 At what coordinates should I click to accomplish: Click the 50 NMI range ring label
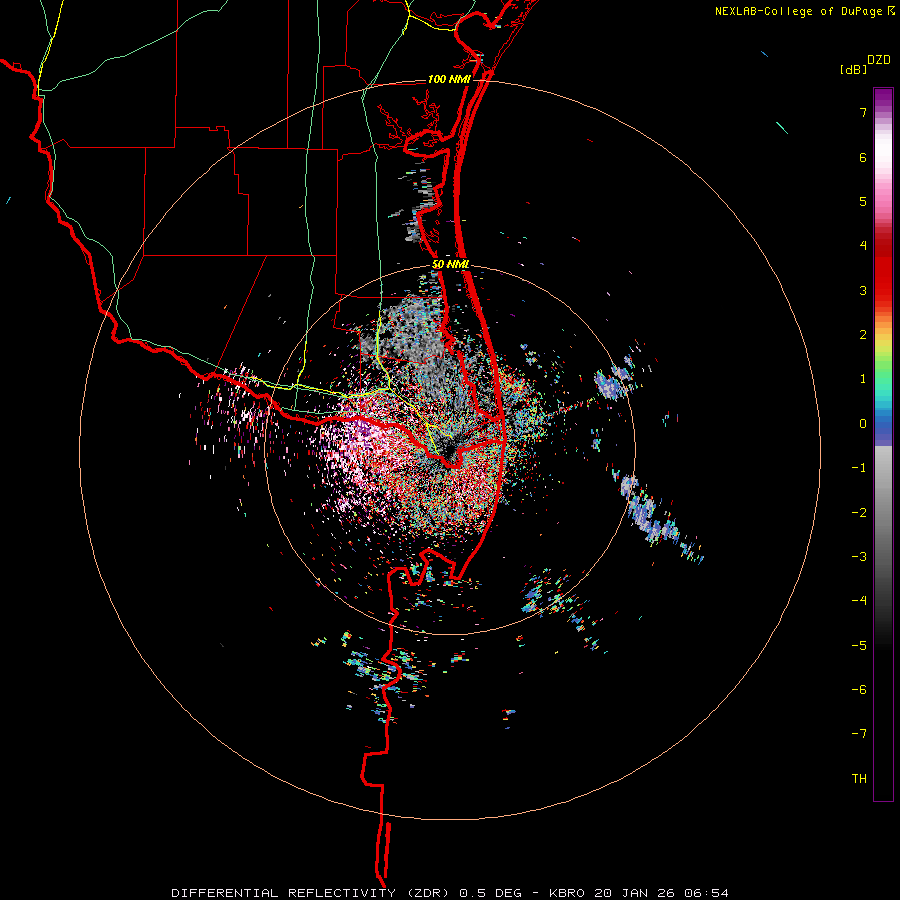pyautogui.click(x=451, y=265)
